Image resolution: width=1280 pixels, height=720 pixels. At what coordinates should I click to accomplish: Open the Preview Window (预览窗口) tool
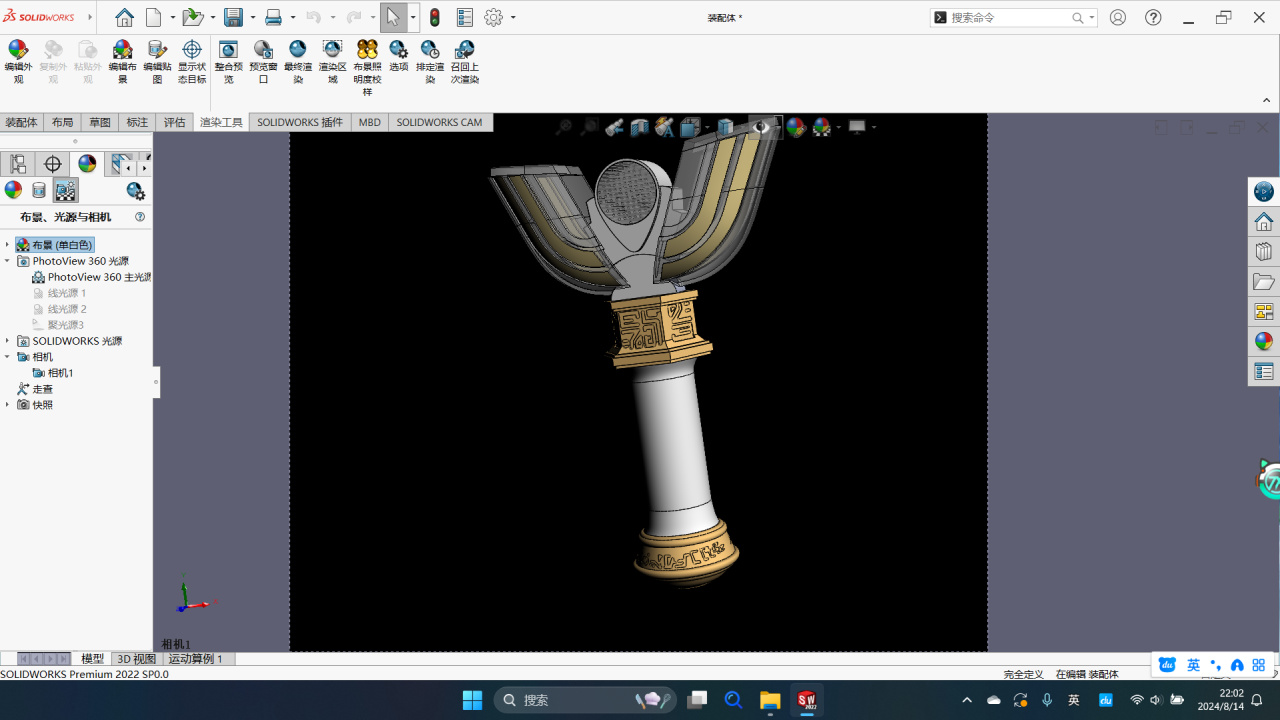263,61
